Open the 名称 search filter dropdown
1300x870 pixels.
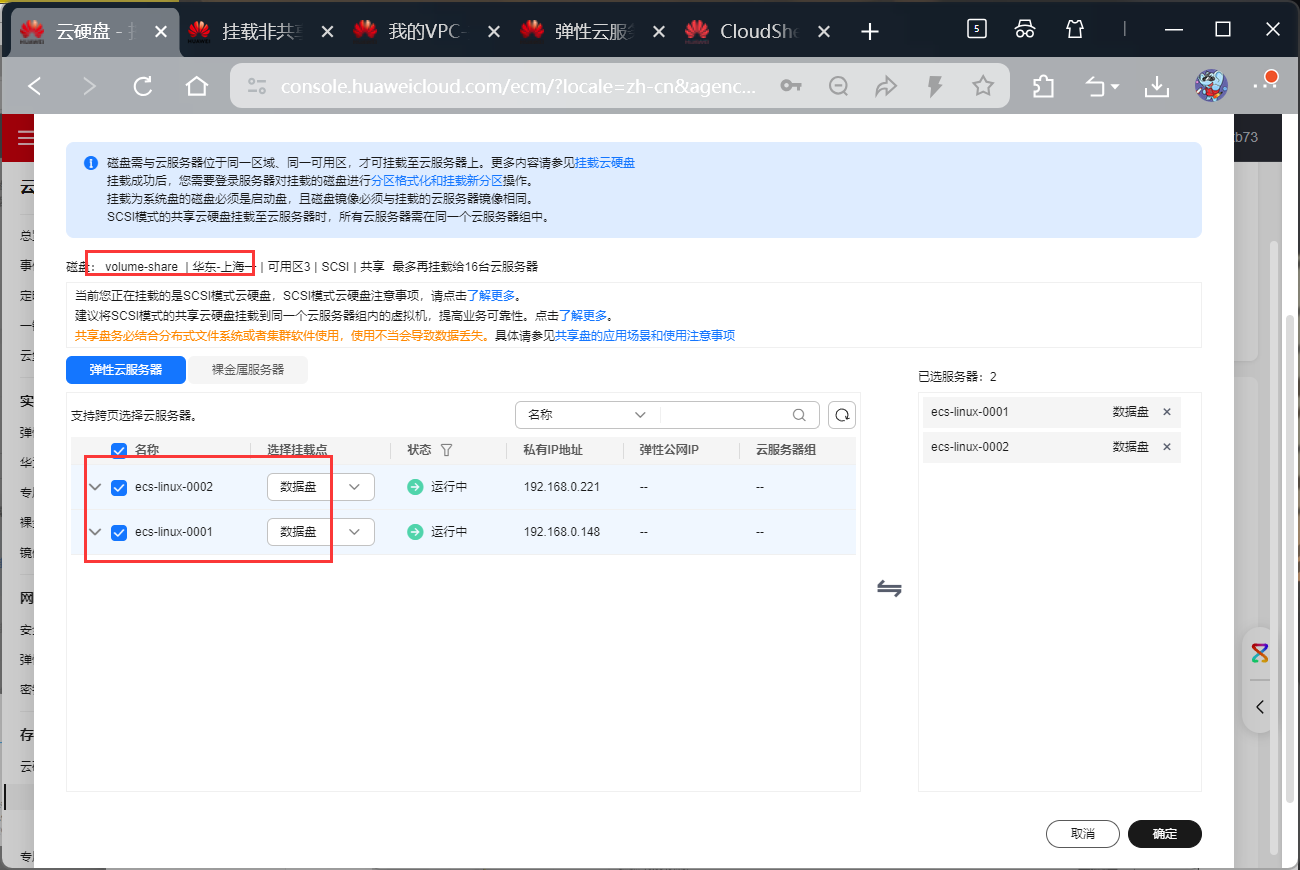587,415
